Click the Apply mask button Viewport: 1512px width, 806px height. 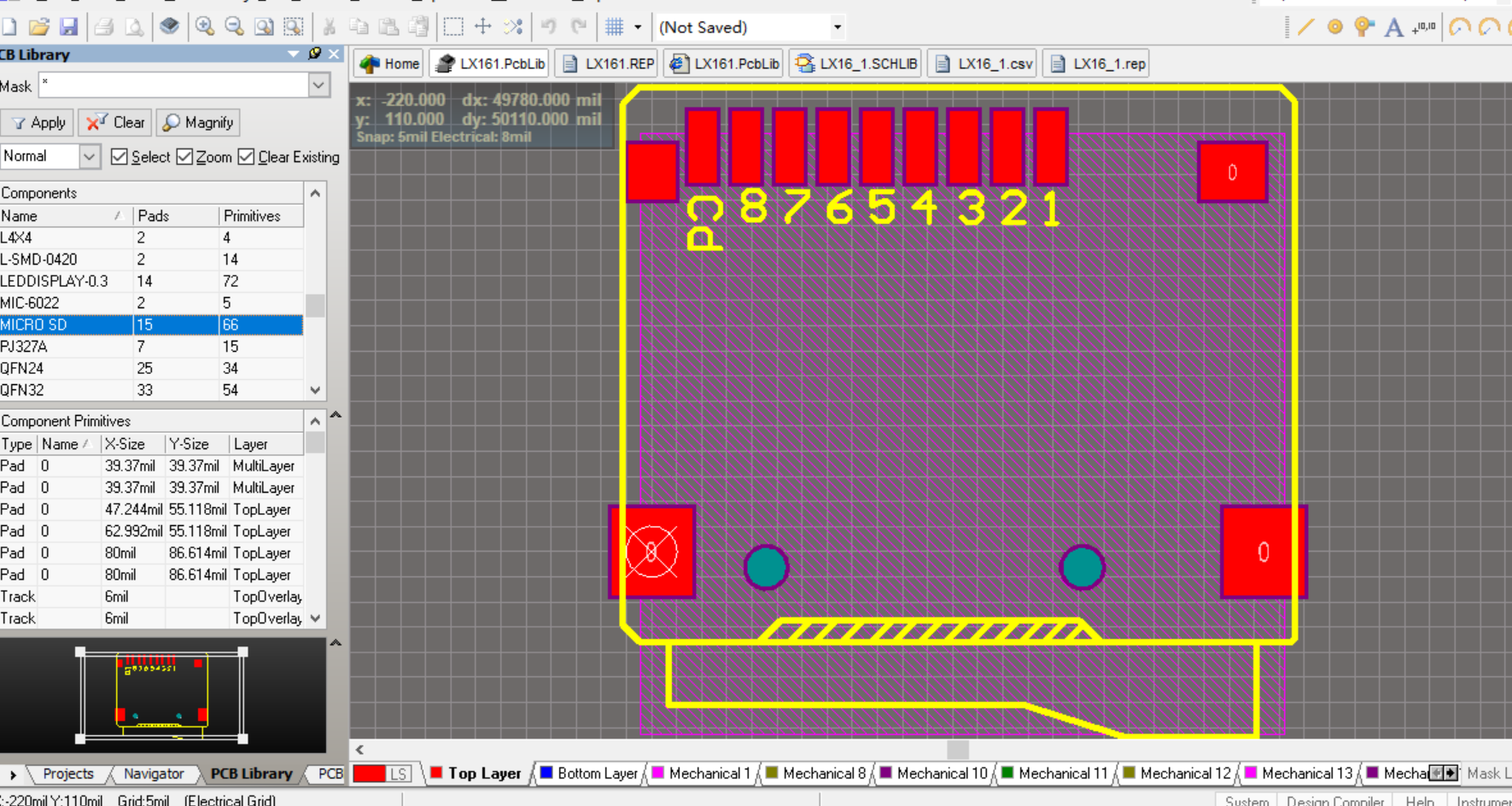(38, 123)
